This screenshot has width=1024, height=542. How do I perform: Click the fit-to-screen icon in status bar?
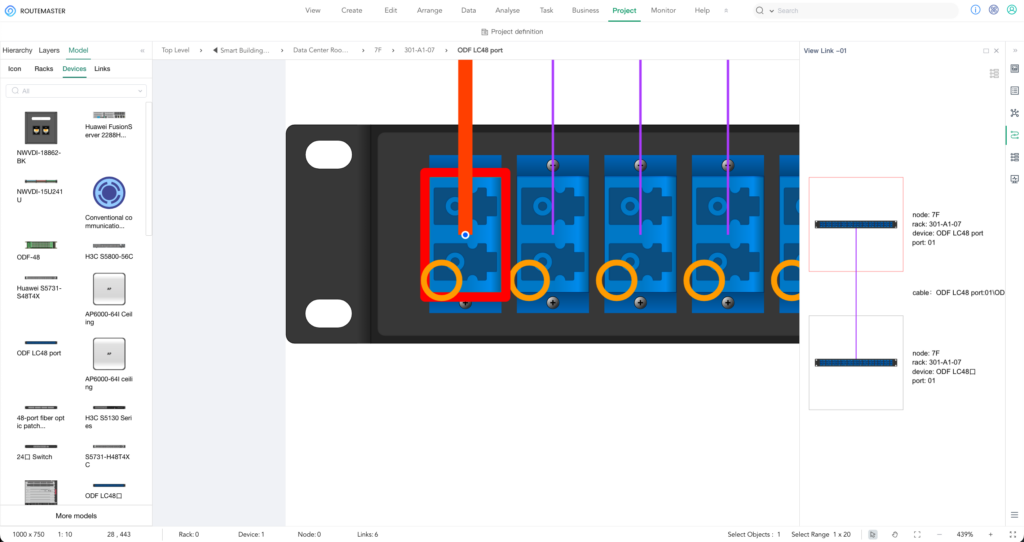(917, 534)
